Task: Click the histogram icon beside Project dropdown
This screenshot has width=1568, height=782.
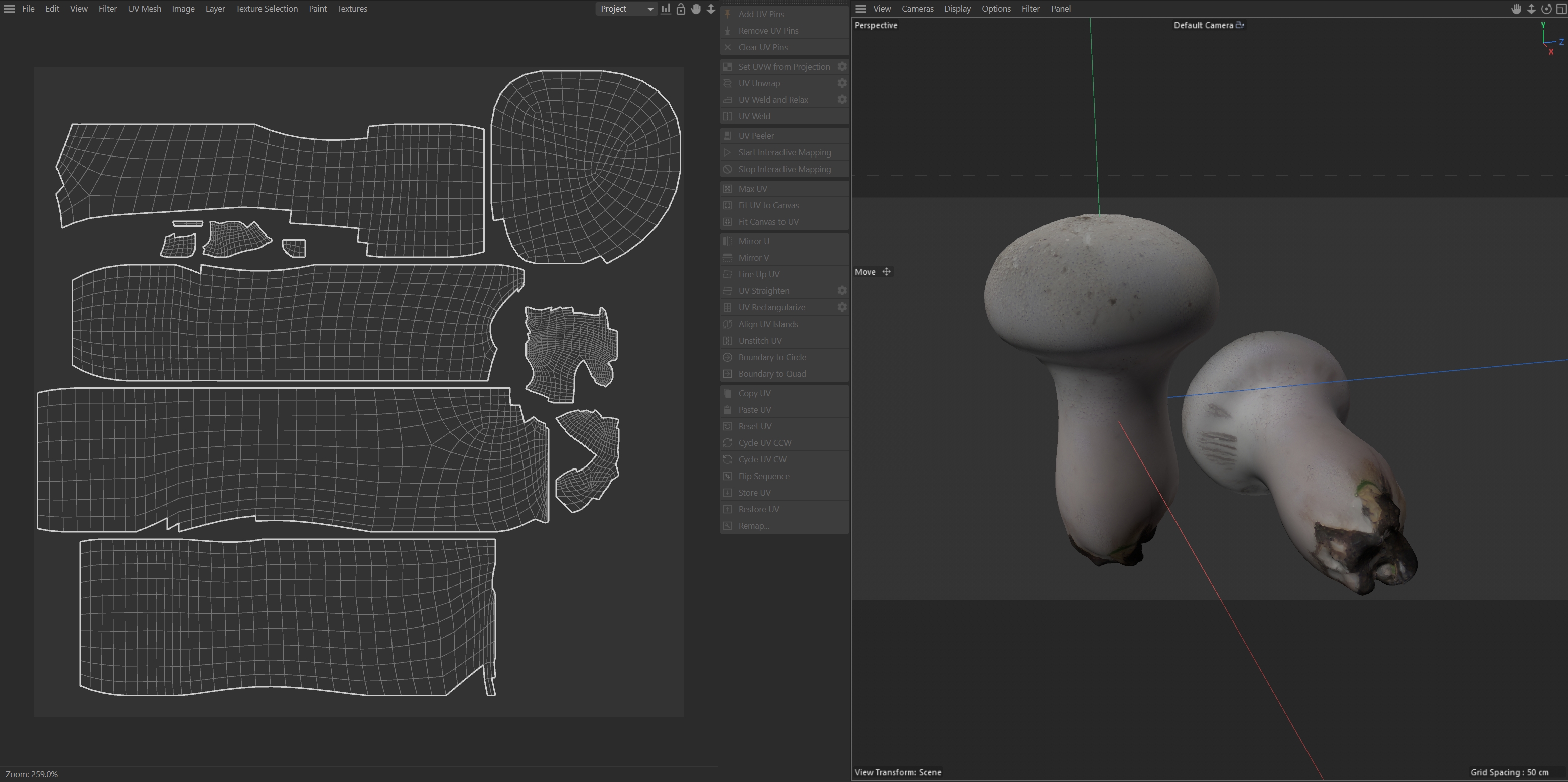Action: click(x=666, y=9)
